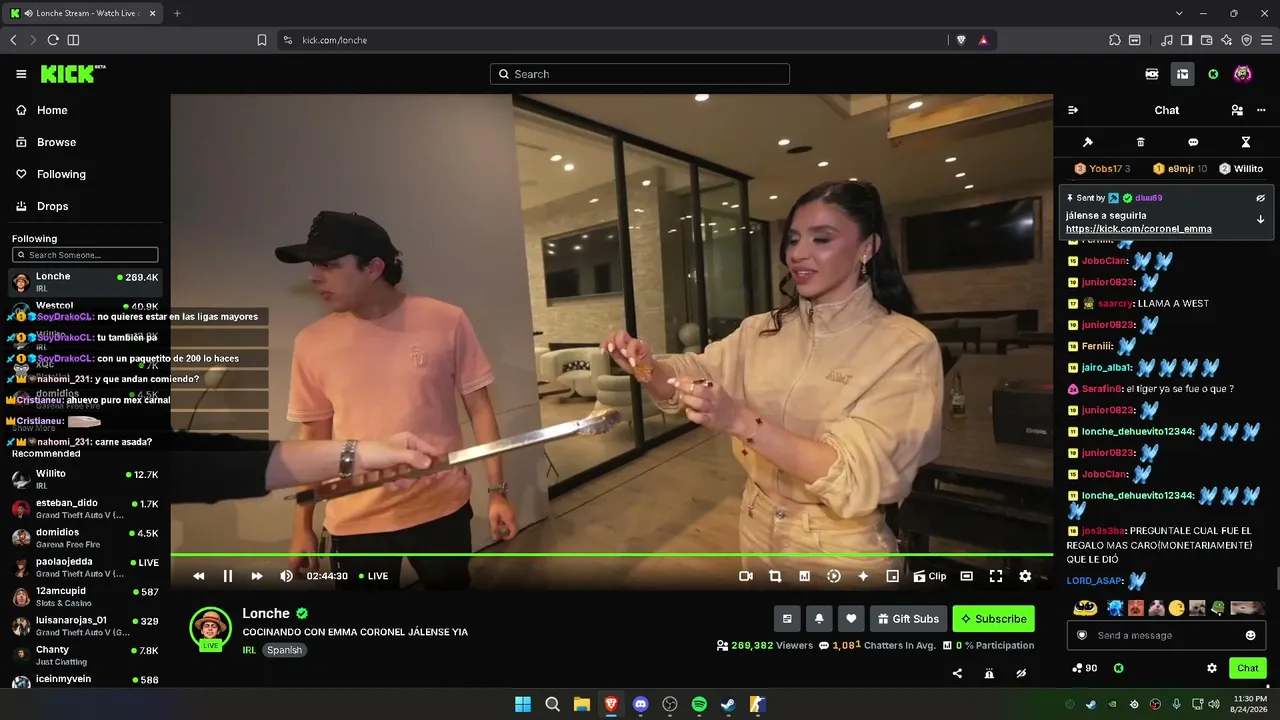Open the stream stats chart icon
This screenshot has width=1280, height=720.
click(x=804, y=576)
